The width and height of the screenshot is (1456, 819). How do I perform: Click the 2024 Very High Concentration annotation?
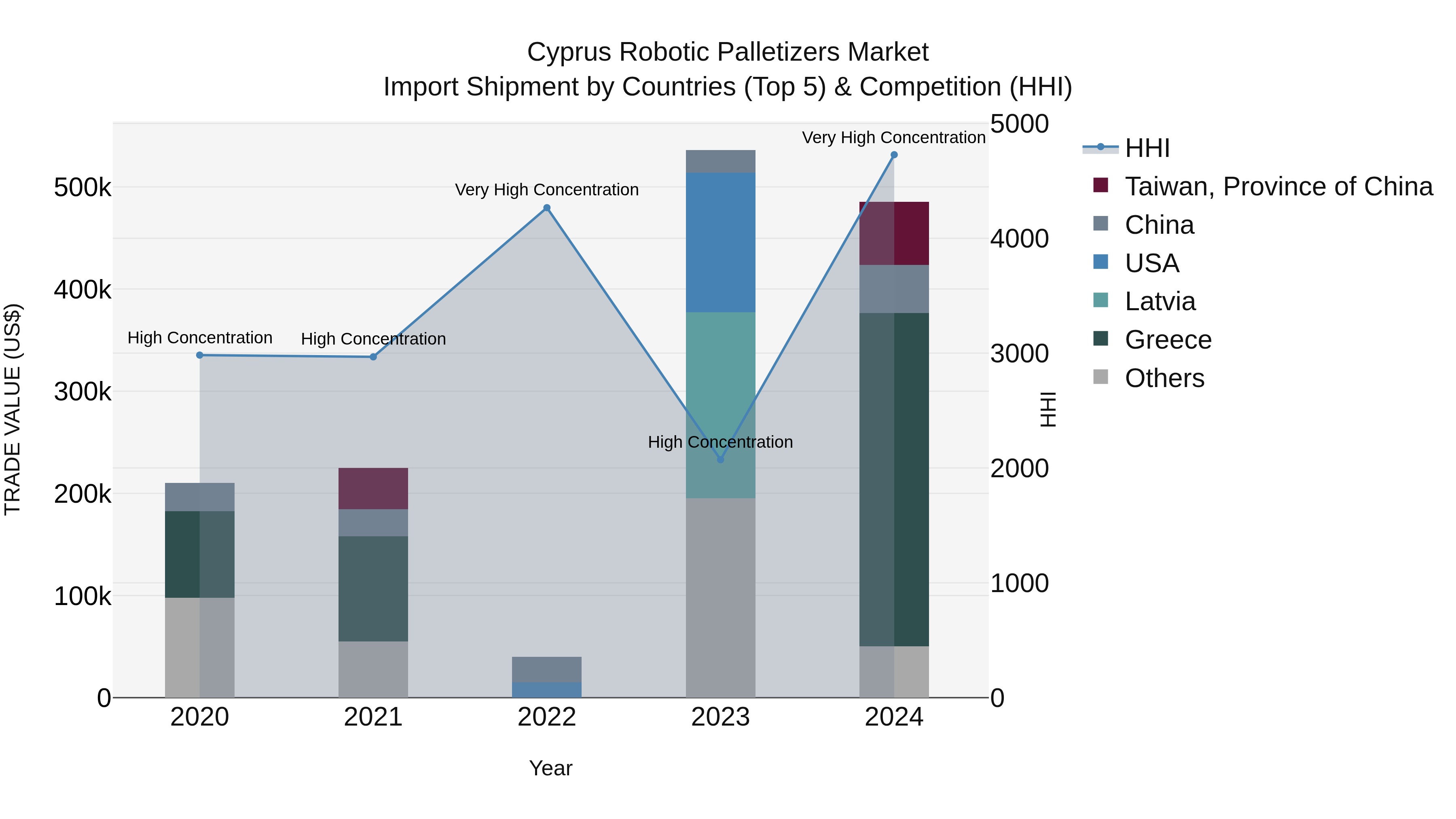[893, 138]
